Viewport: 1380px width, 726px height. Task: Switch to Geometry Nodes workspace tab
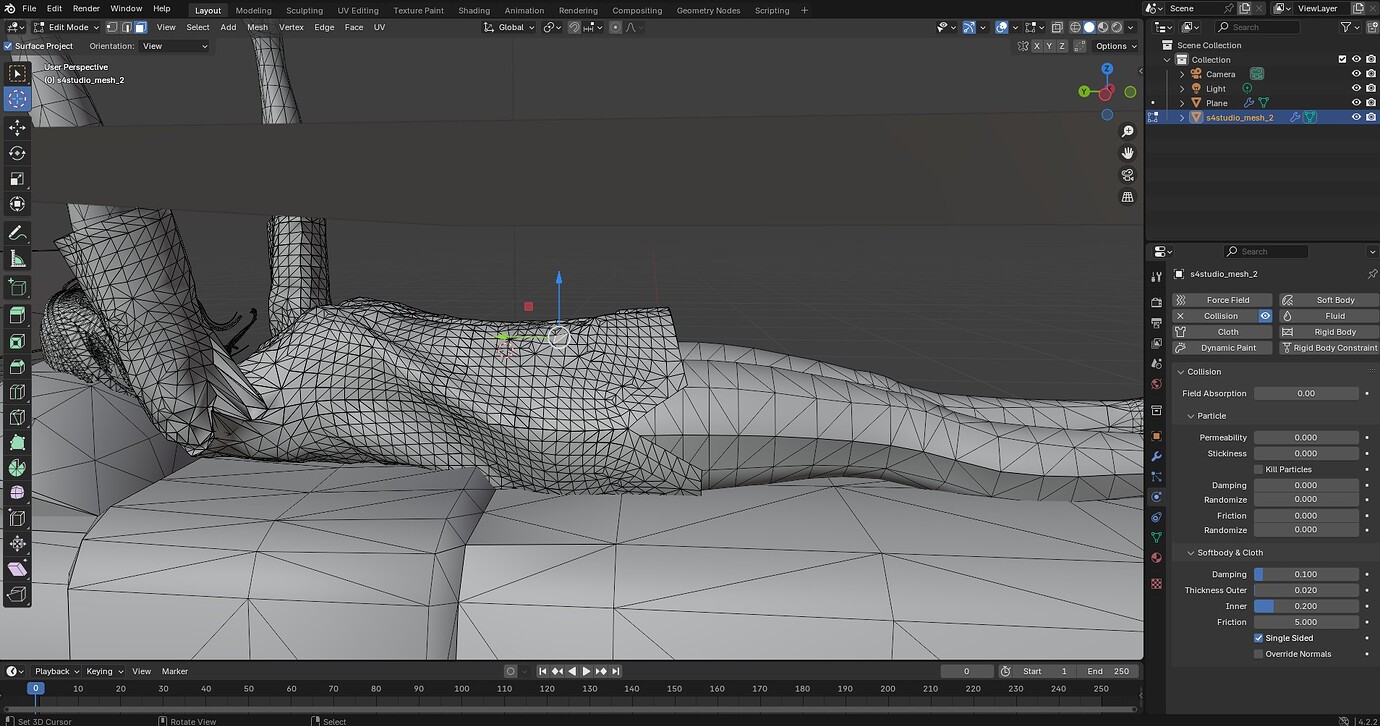click(x=708, y=10)
